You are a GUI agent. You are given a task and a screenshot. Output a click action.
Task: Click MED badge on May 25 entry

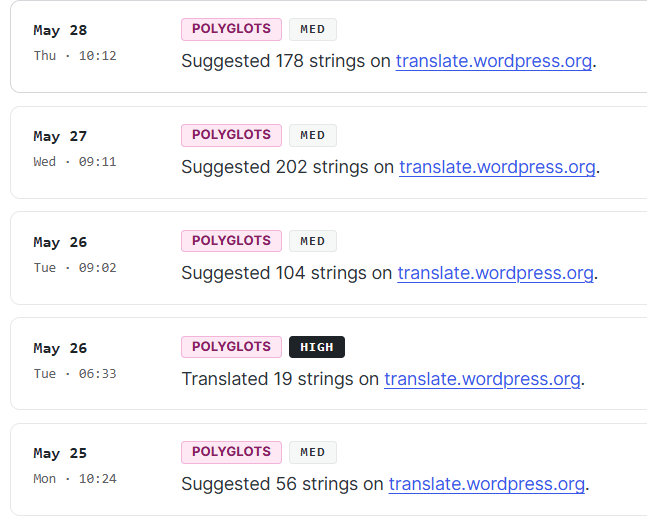coord(313,452)
